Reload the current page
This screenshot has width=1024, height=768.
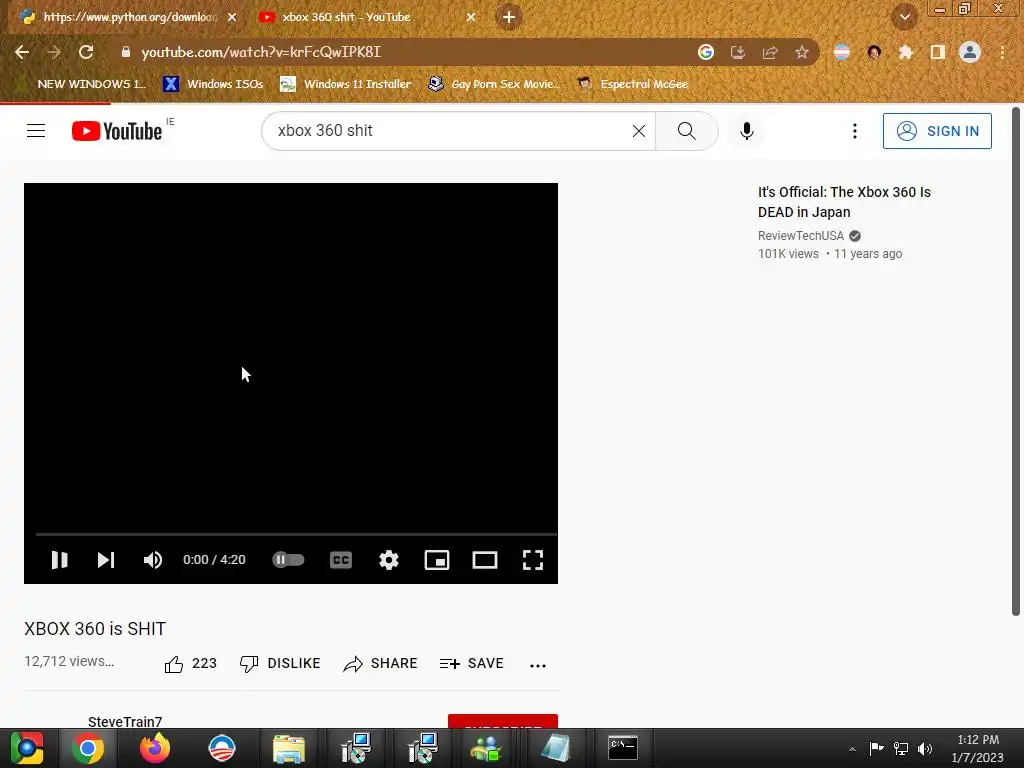click(x=86, y=52)
